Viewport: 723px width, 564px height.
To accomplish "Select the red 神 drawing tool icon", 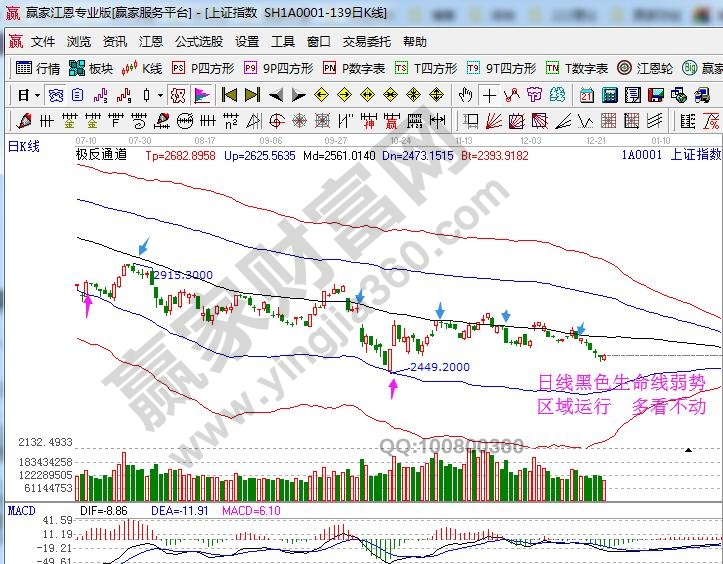I will pyautogui.click(x=367, y=121).
